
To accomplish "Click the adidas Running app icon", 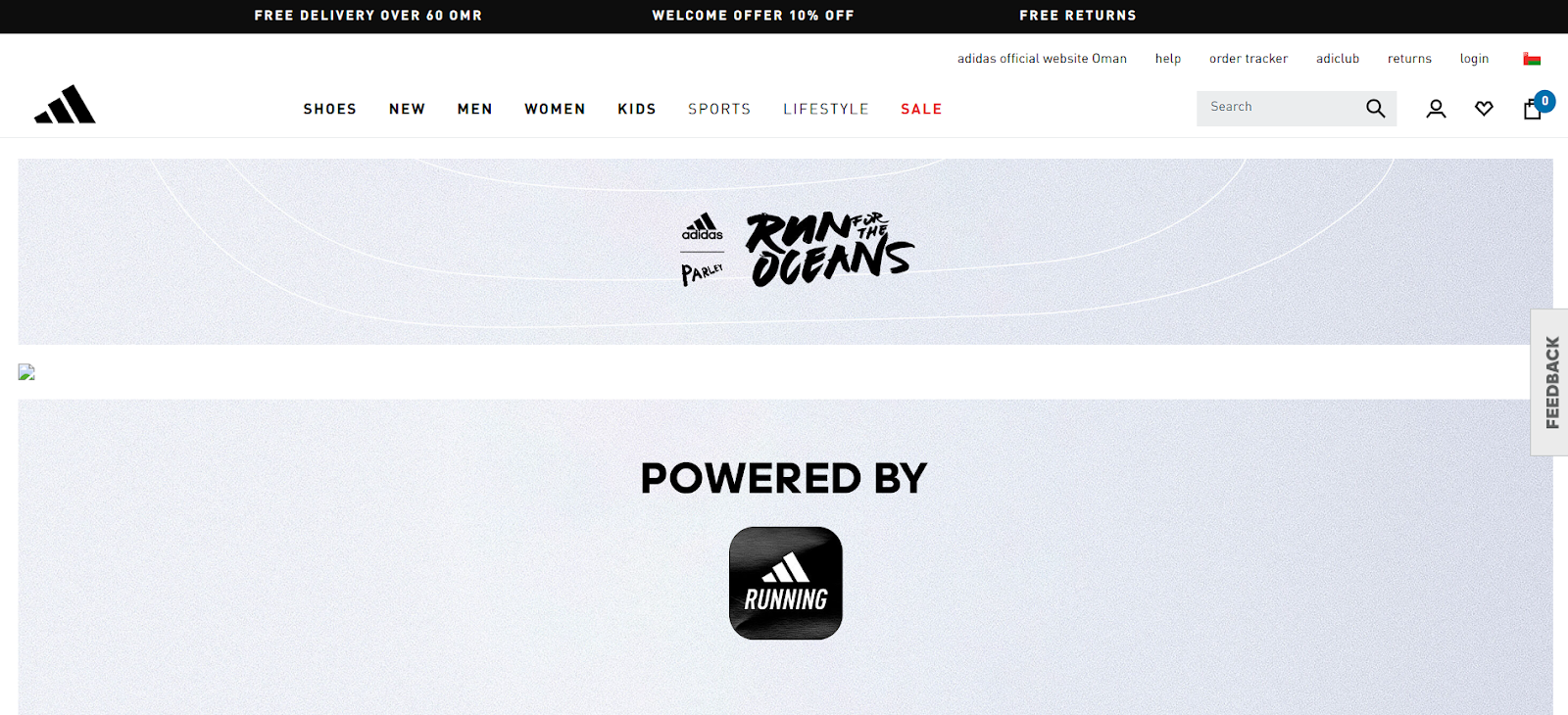I will [x=786, y=584].
